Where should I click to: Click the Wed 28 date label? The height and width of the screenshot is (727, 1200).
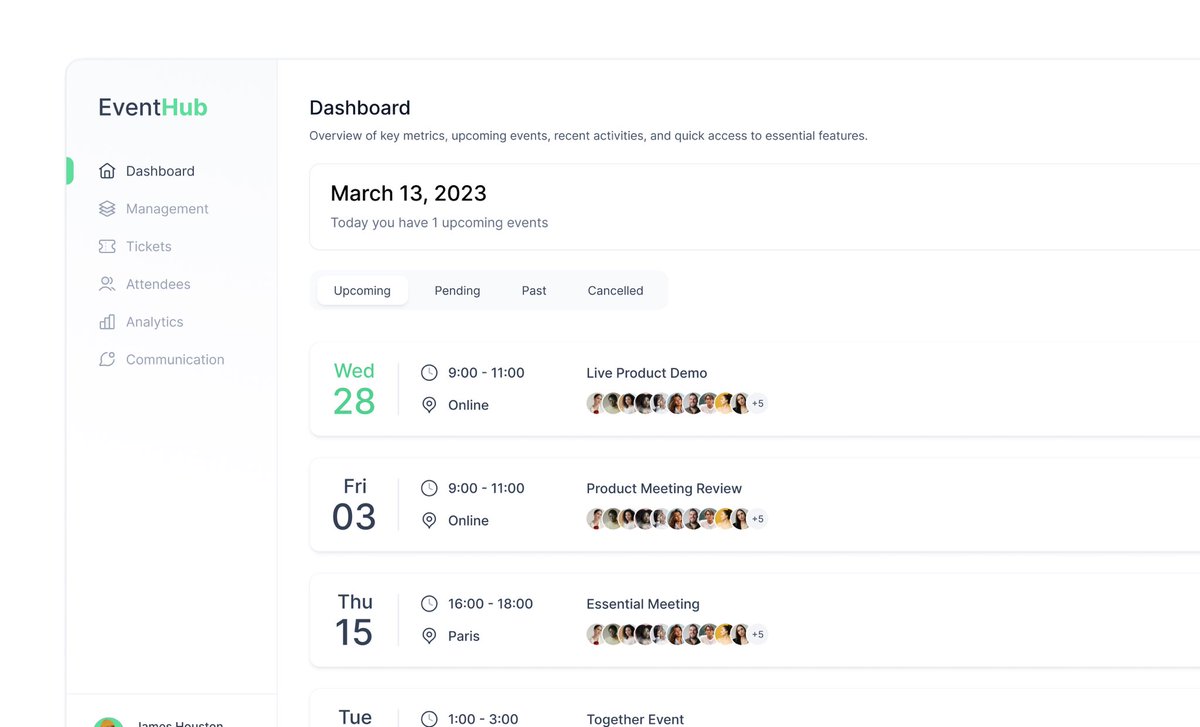coord(354,389)
